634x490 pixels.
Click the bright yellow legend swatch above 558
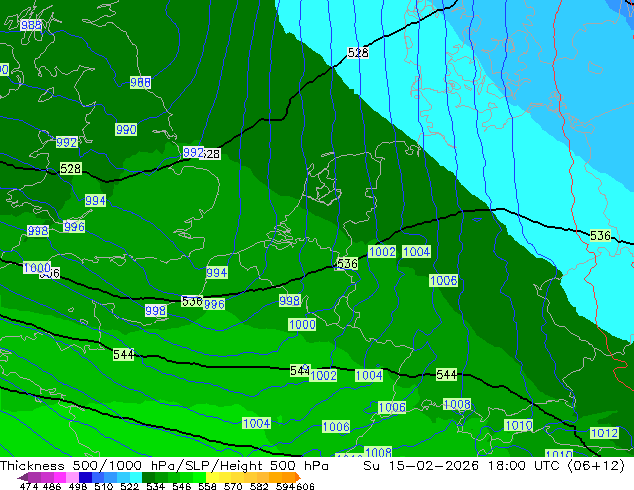click(212, 477)
